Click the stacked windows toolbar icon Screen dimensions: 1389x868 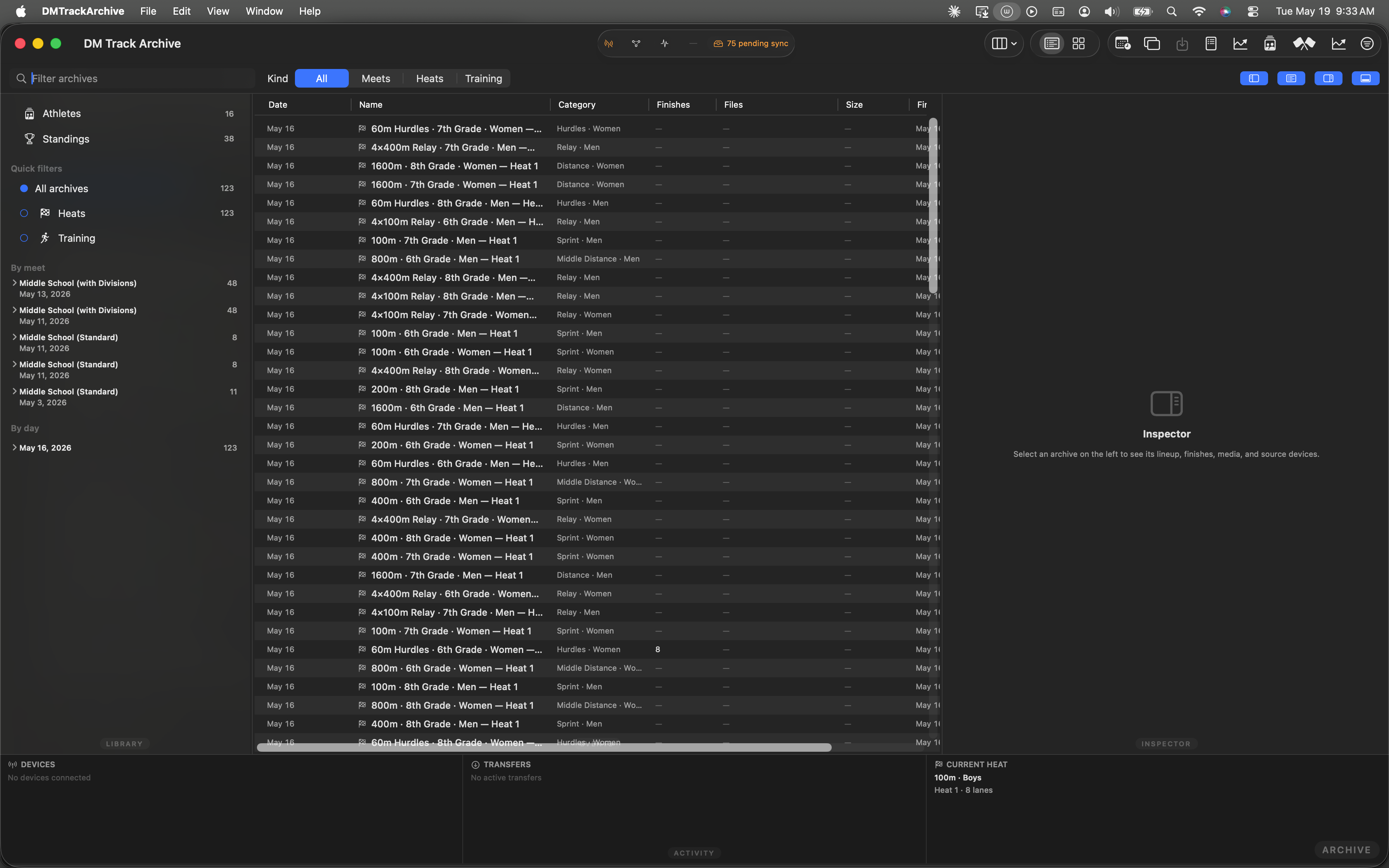pyautogui.click(x=1152, y=44)
